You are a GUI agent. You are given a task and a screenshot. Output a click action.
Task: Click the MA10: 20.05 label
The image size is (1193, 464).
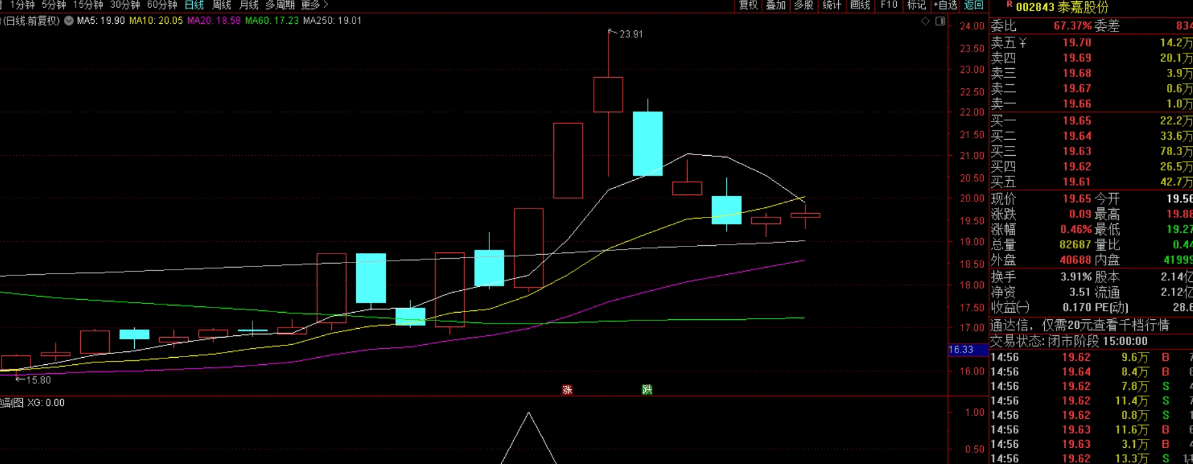pyautogui.click(x=156, y=21)
